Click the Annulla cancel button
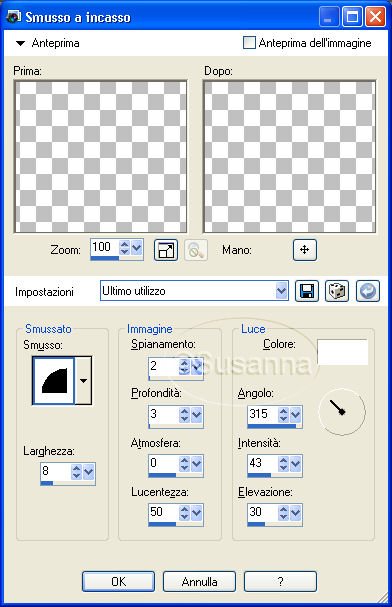Viewport: 392px width, 607px height. 199,581
